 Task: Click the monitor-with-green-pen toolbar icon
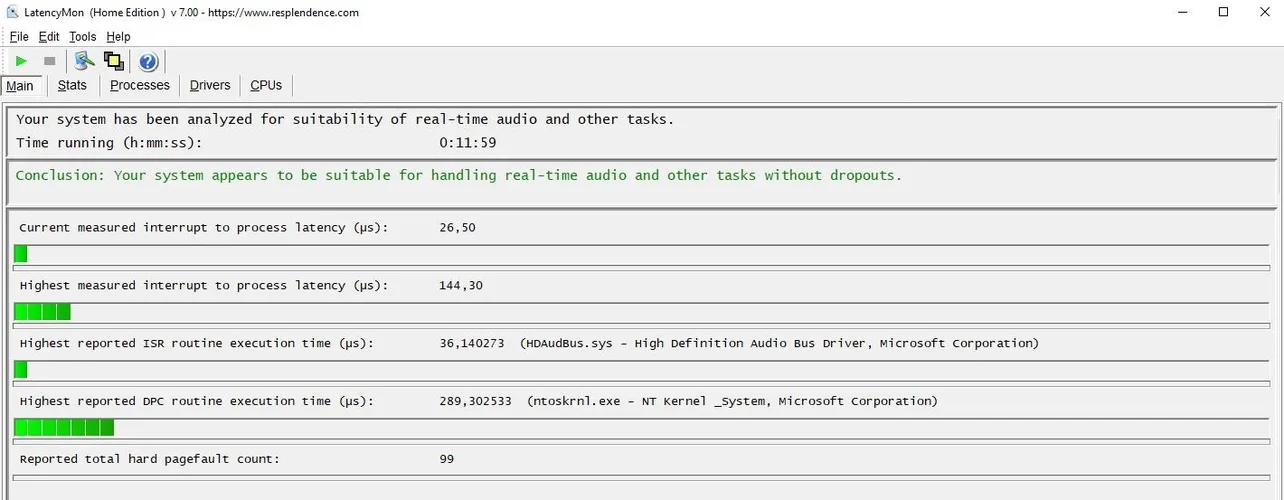tap(84, 61)
